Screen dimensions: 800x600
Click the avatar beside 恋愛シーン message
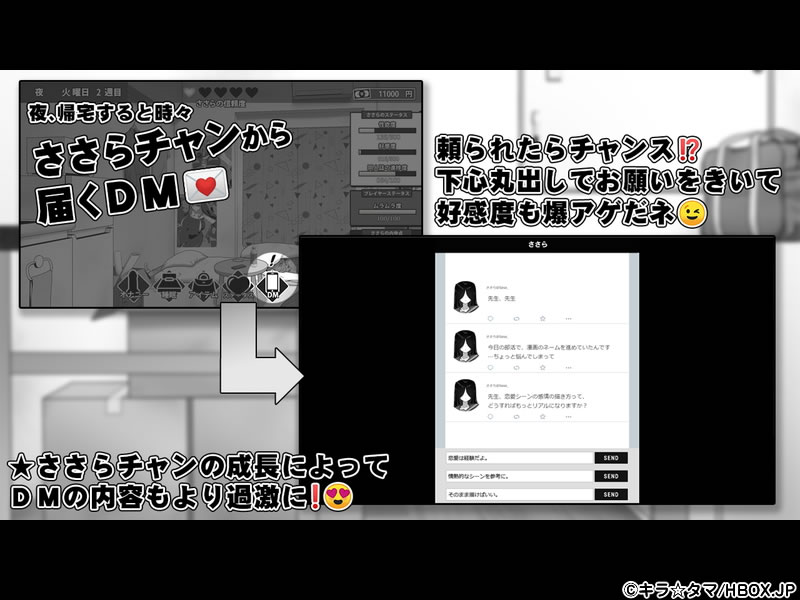click(465, 395)
